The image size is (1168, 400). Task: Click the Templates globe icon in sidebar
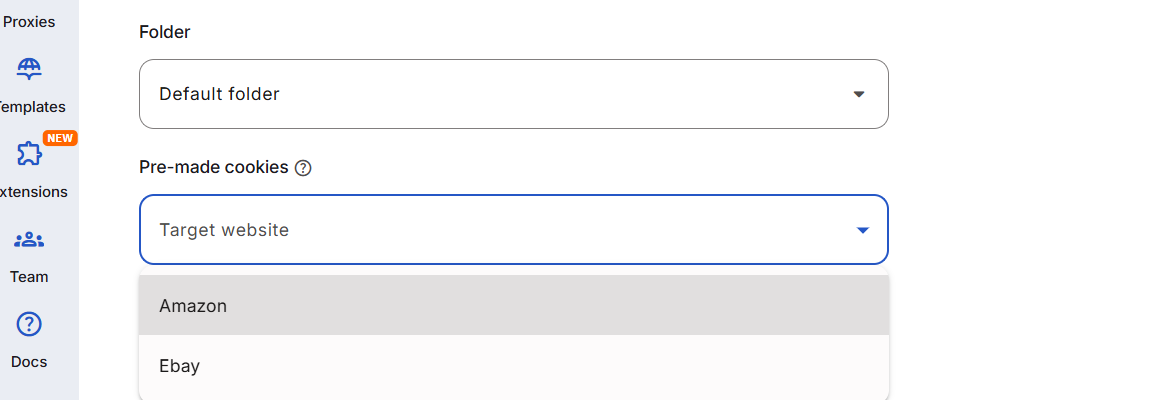(x=29, y=69)
